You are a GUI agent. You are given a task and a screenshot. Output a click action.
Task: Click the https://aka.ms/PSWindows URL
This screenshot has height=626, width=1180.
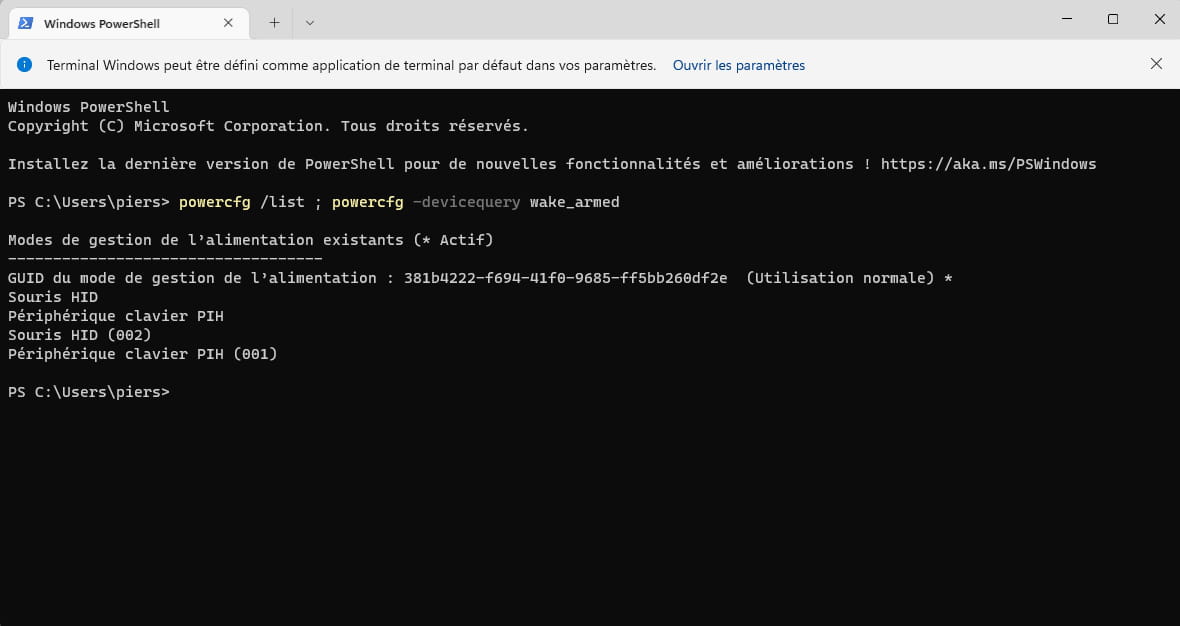[988, 164]
